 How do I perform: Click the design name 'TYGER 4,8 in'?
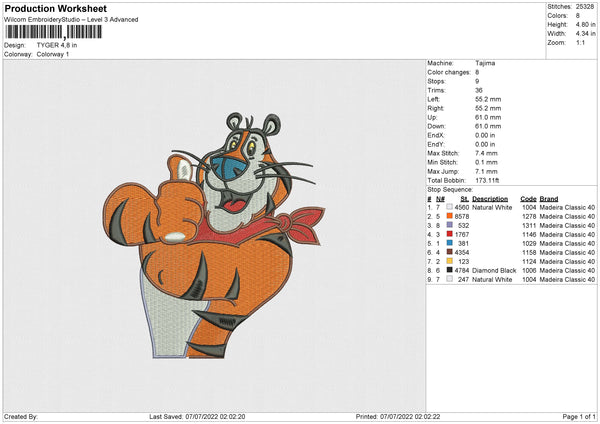click(x=57, y=45)
